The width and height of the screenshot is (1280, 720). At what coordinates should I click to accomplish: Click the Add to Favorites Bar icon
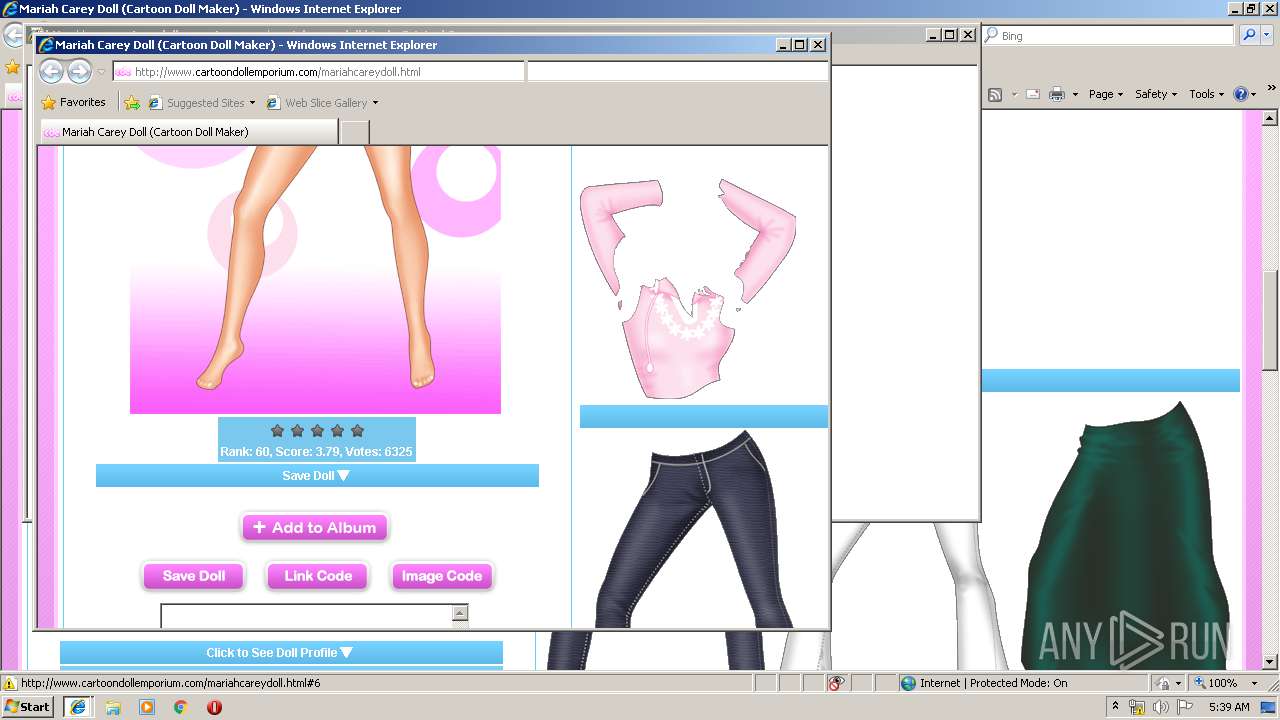pyautogui.click(x=131, y=102)
